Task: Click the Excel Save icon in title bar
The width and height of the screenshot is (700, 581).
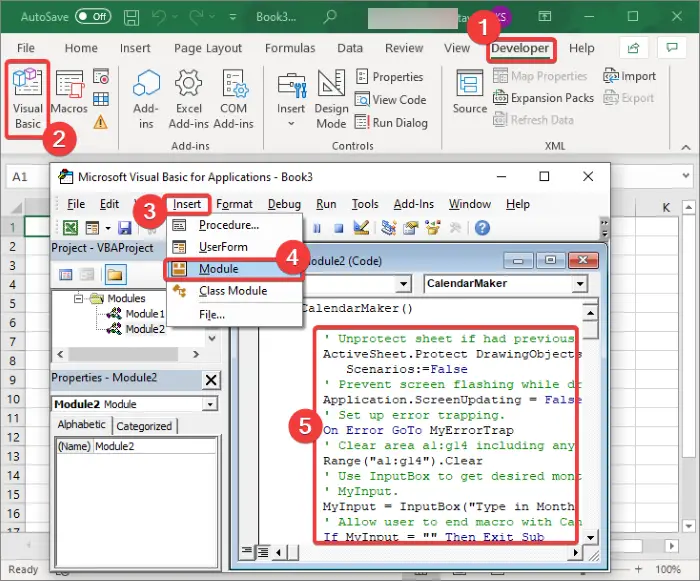Action: (x=131, y=17)
